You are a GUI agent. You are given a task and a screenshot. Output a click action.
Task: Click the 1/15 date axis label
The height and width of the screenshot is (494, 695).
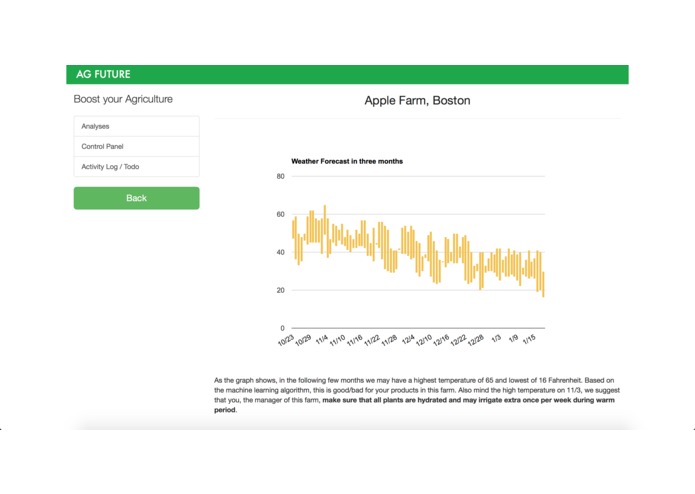[x=529, y=339]
